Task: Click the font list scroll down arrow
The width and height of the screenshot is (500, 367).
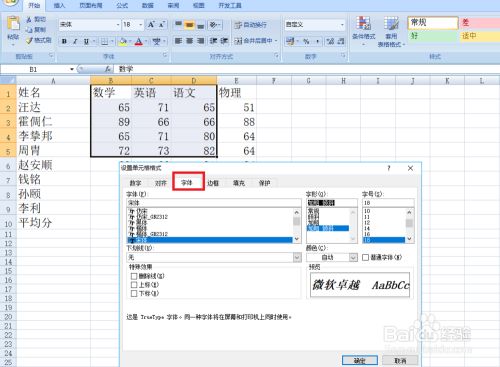Action: [x=297, y=240]
